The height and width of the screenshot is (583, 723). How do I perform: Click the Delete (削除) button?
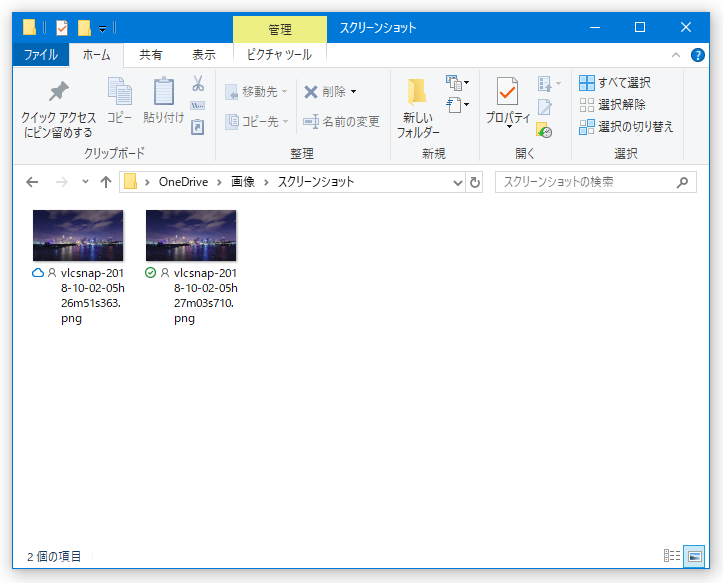[326, 92]
